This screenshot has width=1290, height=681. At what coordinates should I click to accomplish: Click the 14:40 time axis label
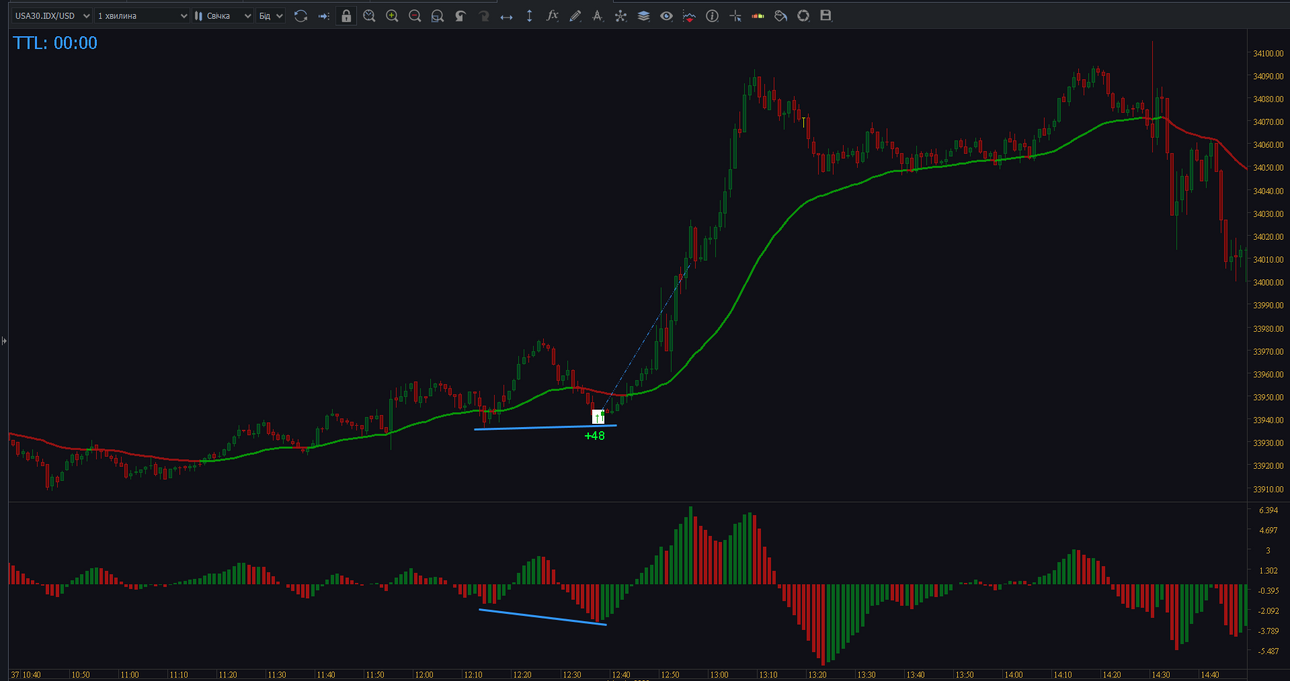[x=1209, y=675]
